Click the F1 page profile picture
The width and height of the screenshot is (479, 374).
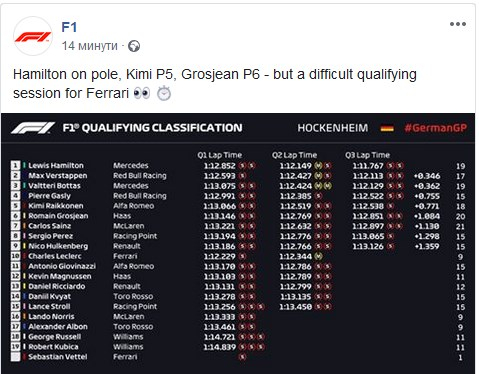33,36
